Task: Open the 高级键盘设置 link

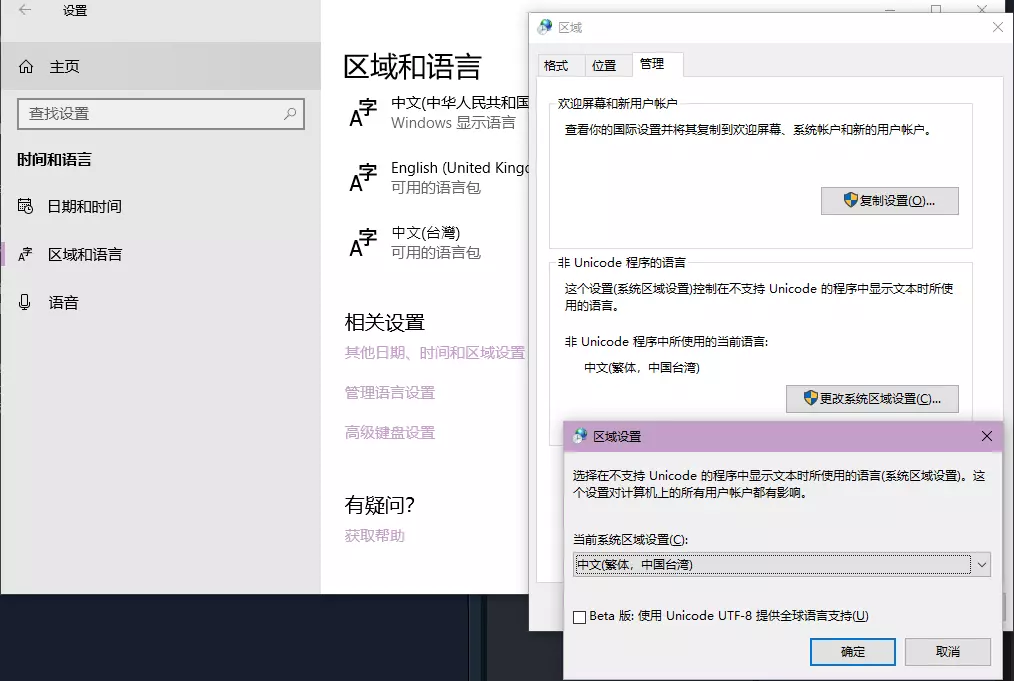Action: tap(390, 433)
